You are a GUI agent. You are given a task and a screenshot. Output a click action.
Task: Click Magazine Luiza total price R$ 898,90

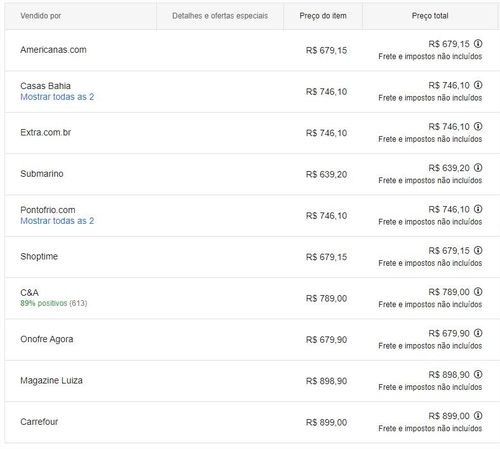[449, 375]
